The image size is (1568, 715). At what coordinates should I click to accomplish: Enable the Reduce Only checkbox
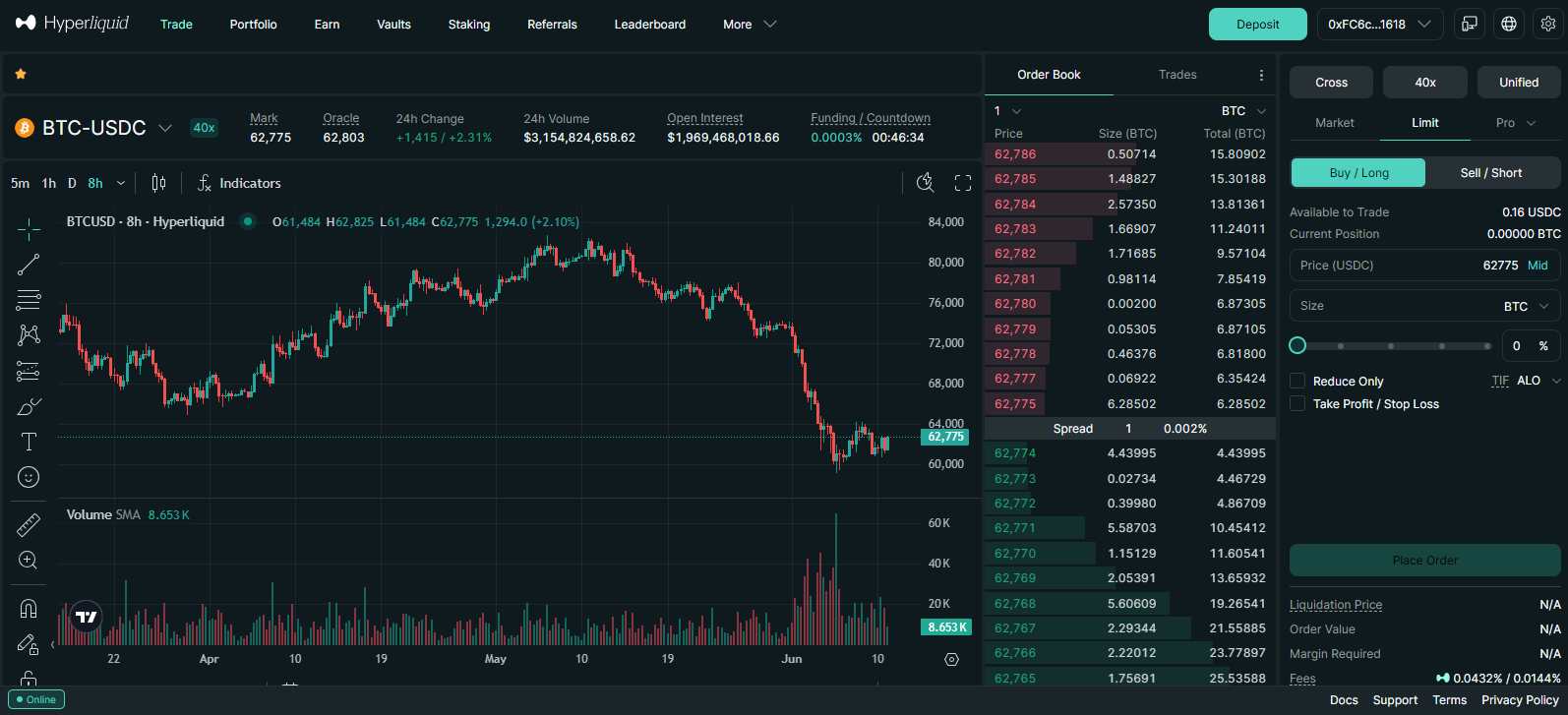coord(1297,381)
